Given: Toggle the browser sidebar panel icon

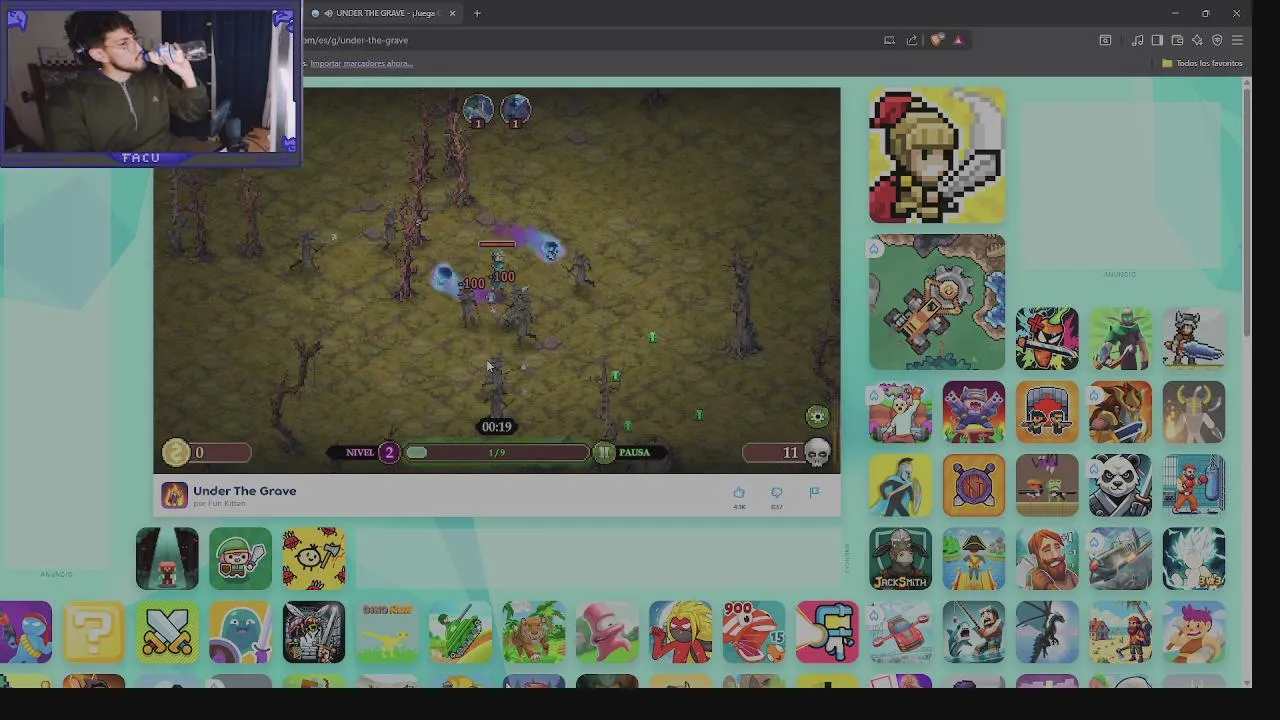Looking at the screenshot, I should 1157,40.
